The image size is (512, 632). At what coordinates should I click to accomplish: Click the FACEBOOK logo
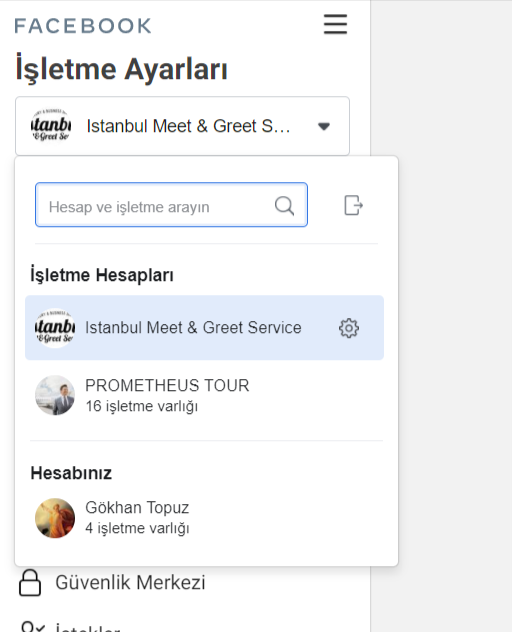point(83,26)
